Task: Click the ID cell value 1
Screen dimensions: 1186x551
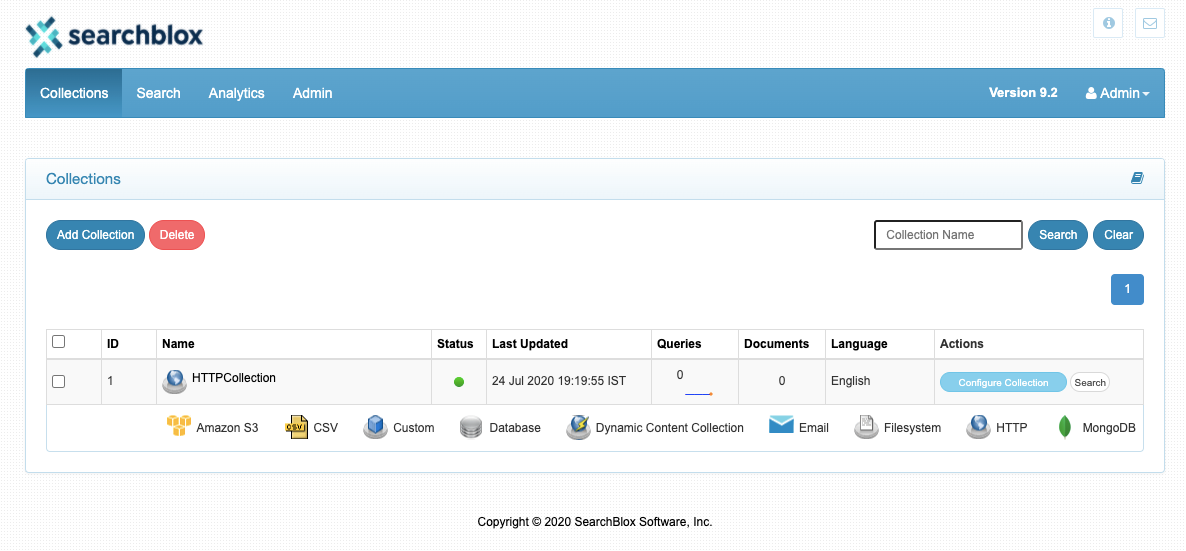Action: [x=110, y=381]
